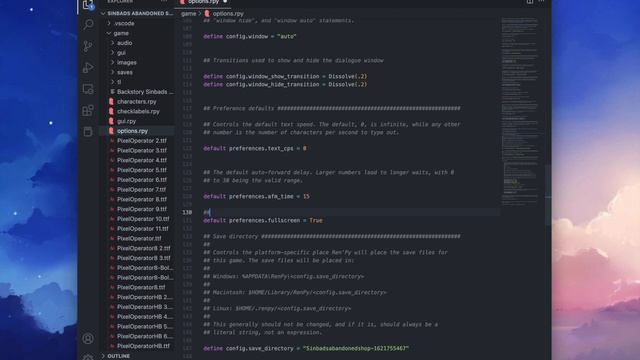The image size is (640, 360).
Task: Click the unsaved dot on options.rpy tab
Action: point(225,2)
